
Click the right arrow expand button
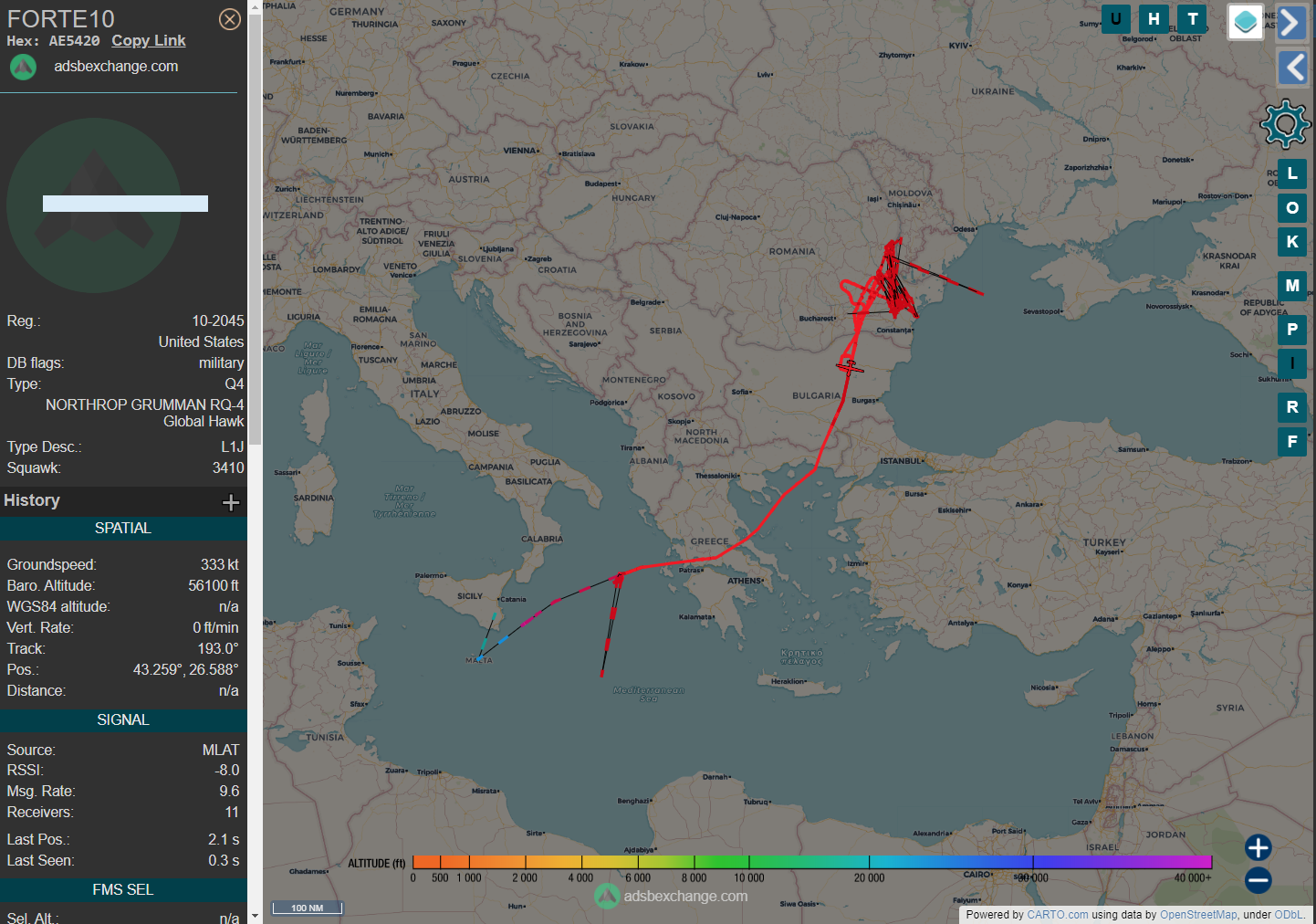point(1291,22)
